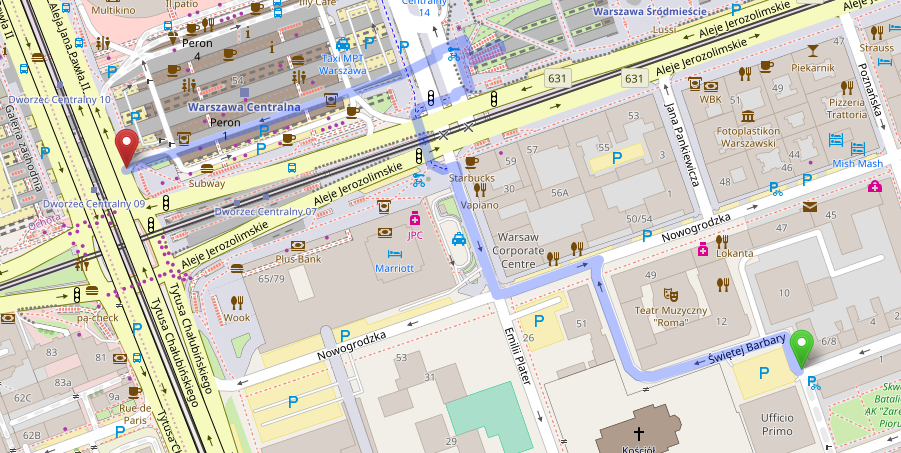Click the pharmacy icon left of Lokanta
This screenshot has height=453, width=901.
tap(702, 249)
